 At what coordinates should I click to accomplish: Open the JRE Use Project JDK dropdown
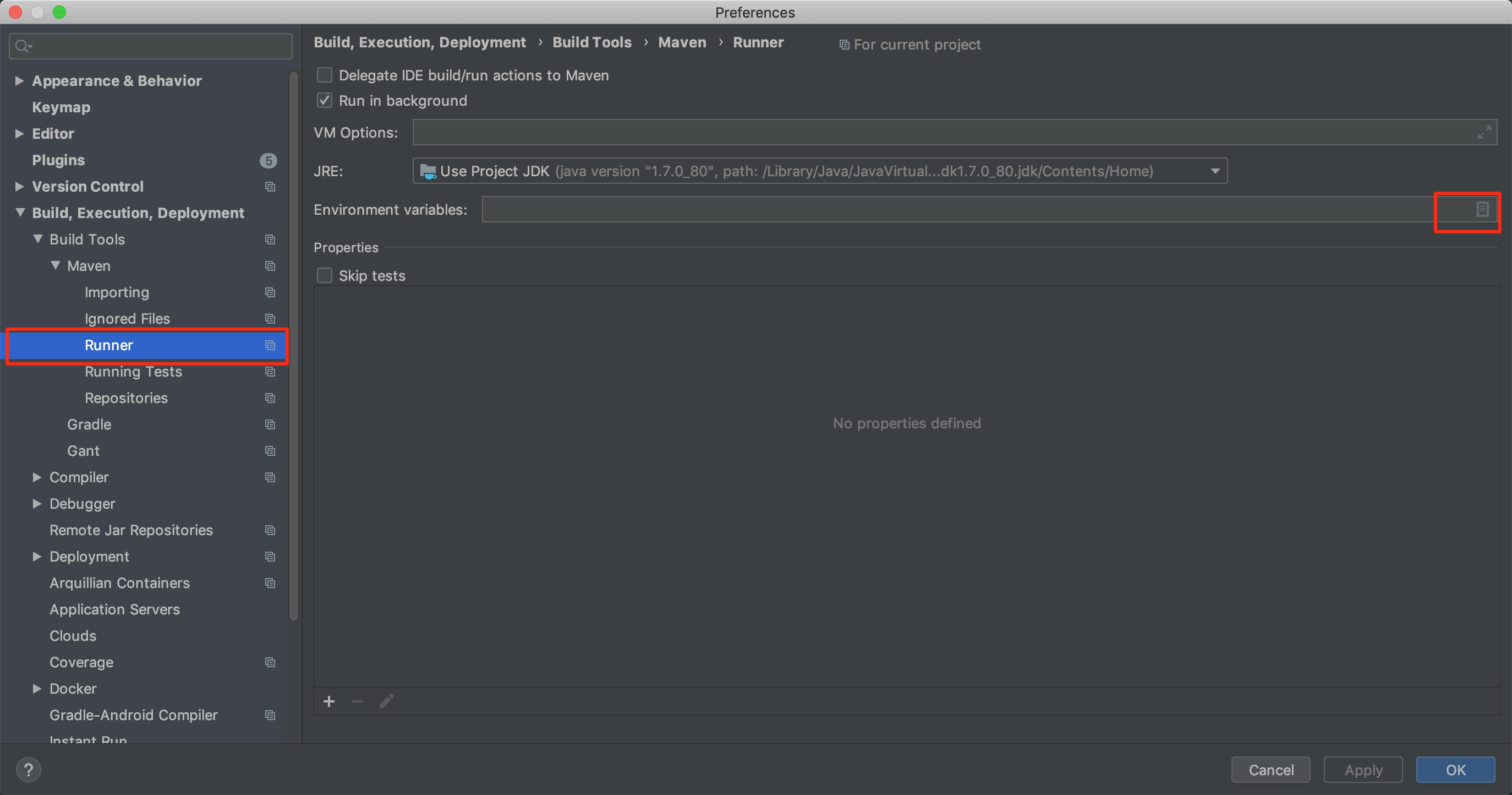pyautogui.click(x=819, y=171)
